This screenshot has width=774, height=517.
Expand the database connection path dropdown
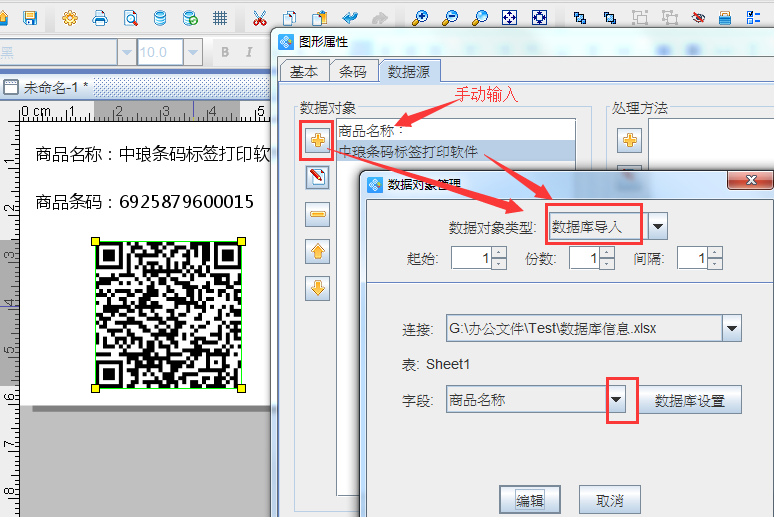(731, 328)
